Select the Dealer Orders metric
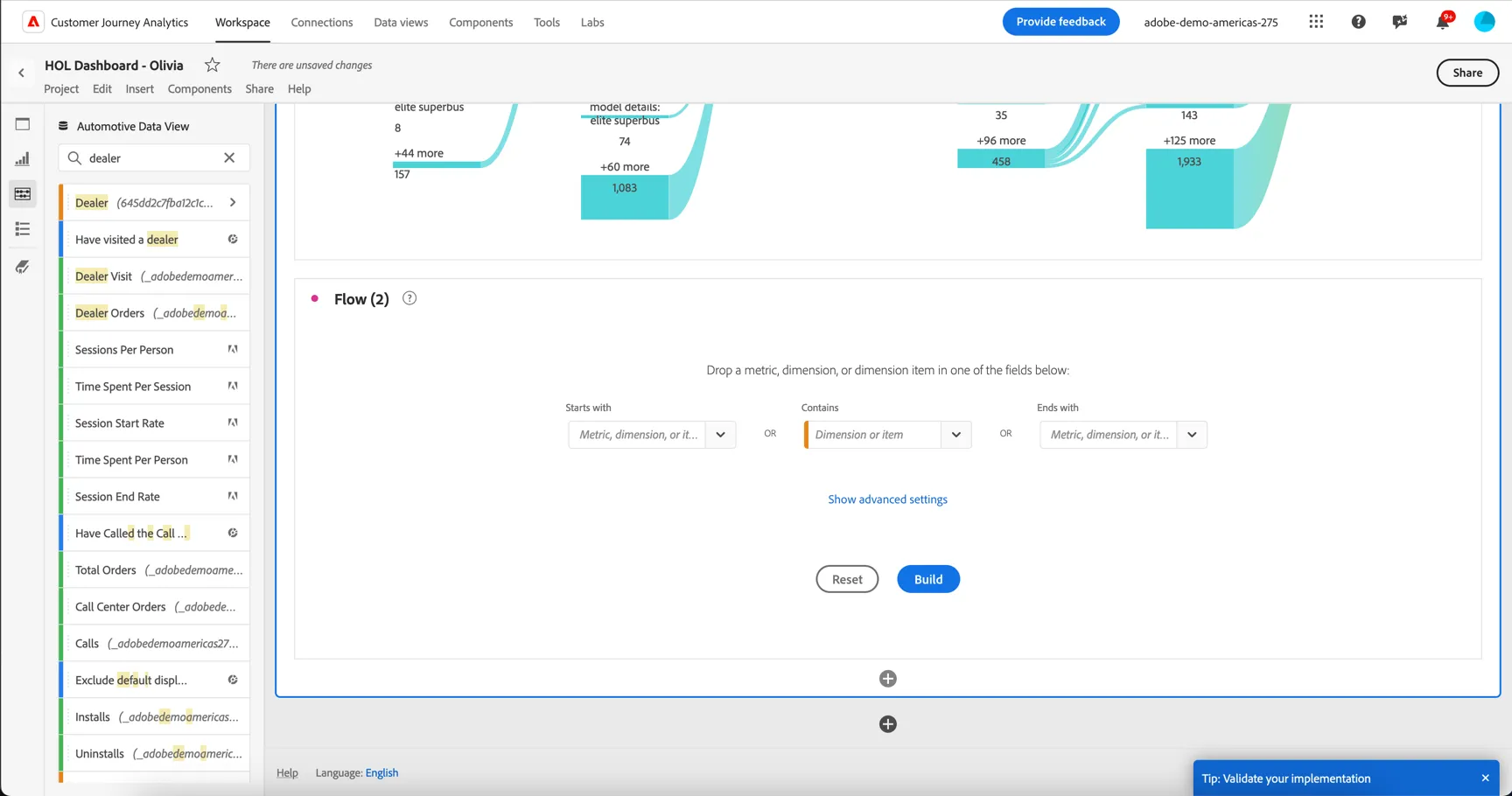1512x796 pixels. 155,313
